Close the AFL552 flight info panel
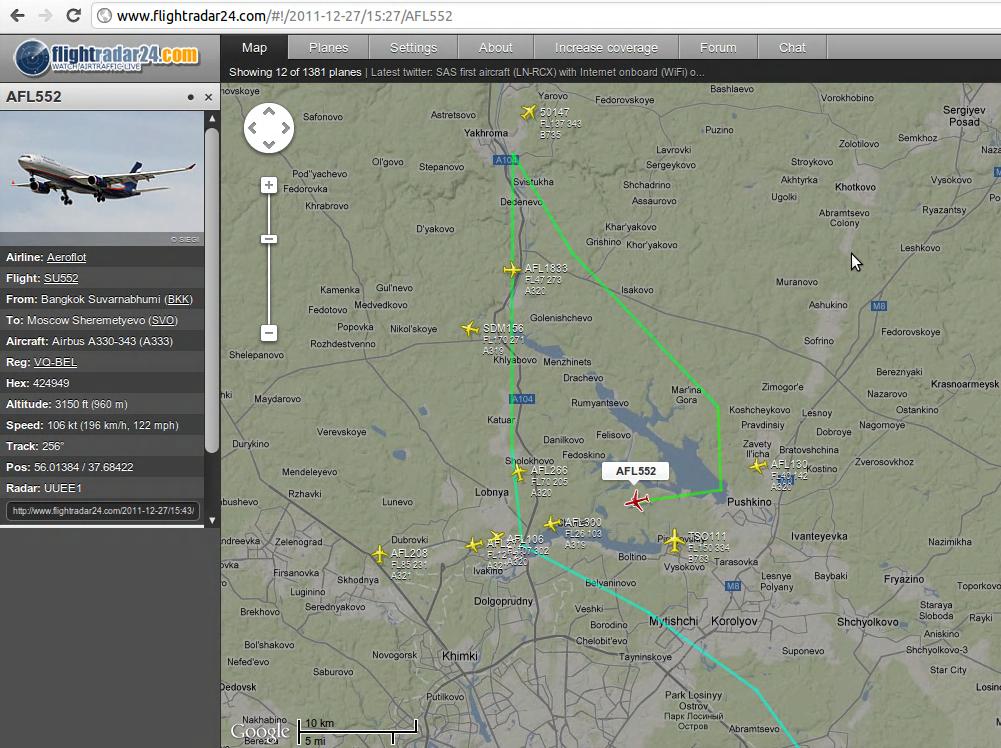This screenshot has height=748, width=1001. [x=208, y=97]
